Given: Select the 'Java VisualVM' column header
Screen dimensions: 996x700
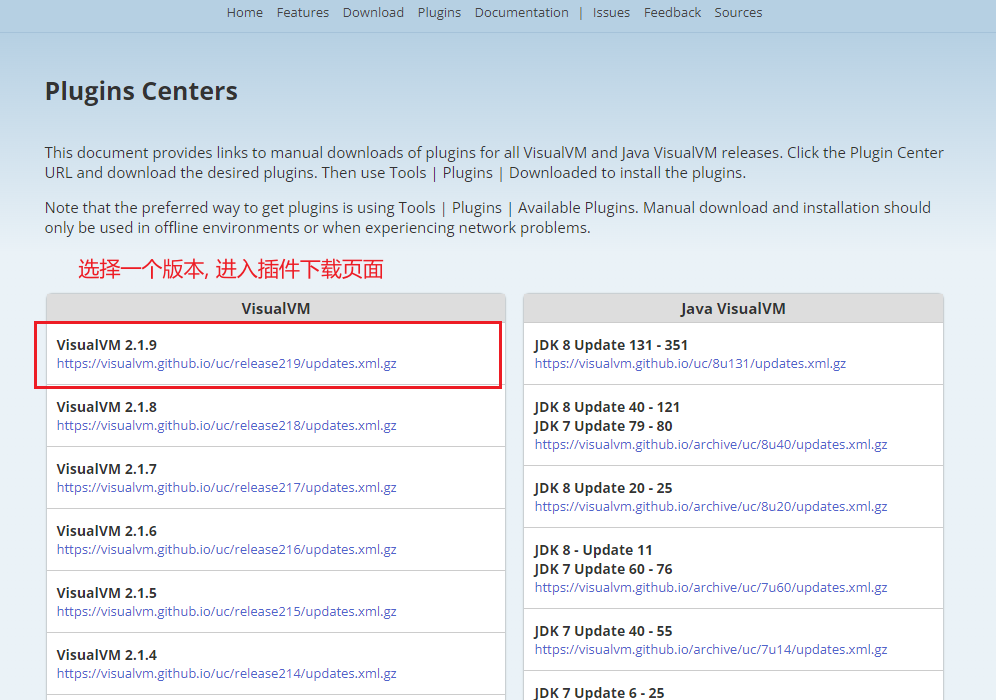Looking at the screenshot, I should coord(733,309).
